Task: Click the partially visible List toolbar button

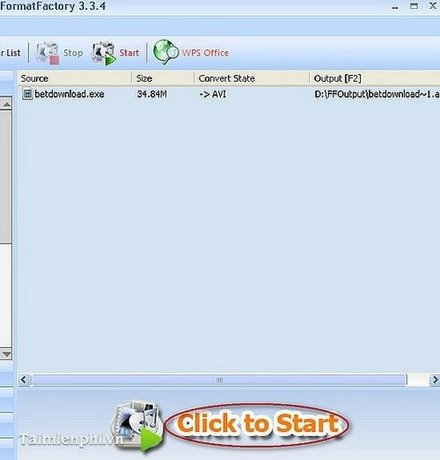Action: 10,53
